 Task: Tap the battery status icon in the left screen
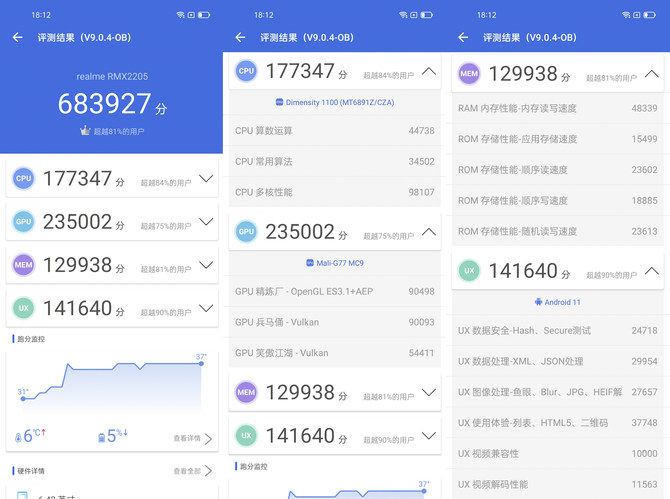tap(204, 15)
